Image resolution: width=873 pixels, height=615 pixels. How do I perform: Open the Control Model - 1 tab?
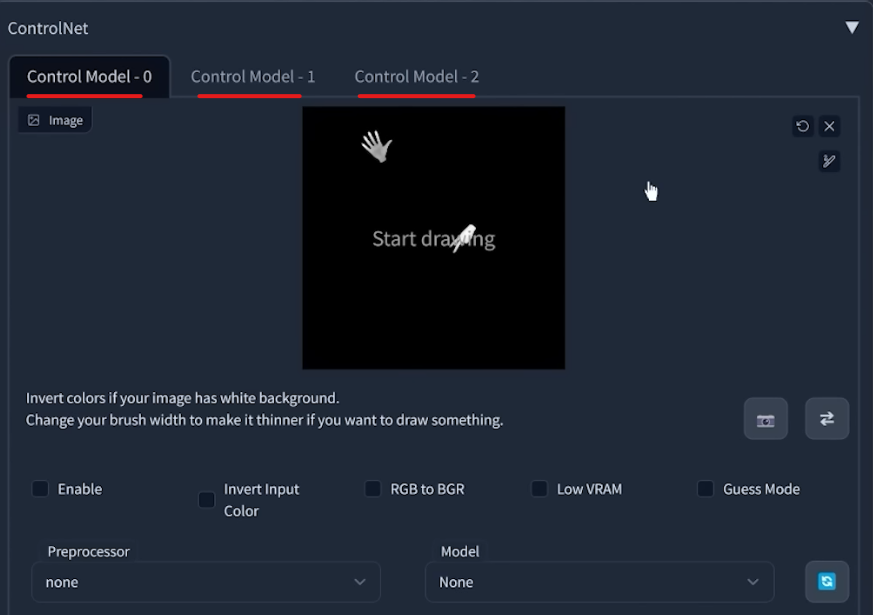pos(253,77)
